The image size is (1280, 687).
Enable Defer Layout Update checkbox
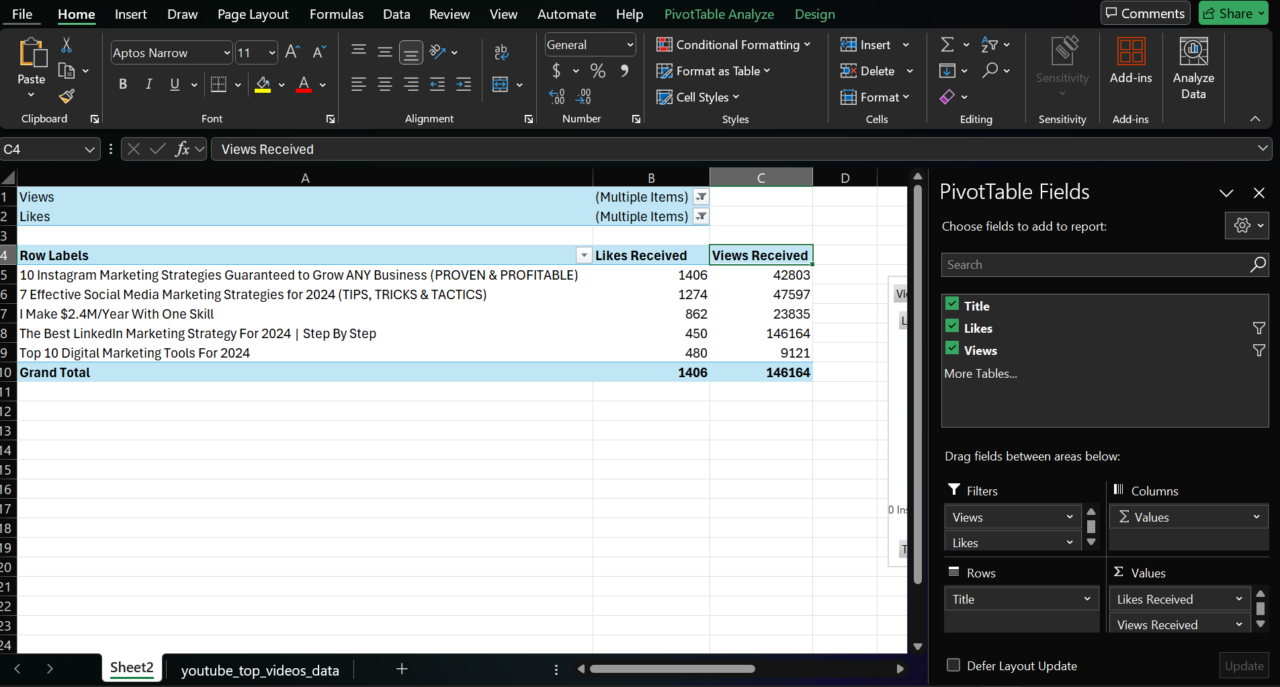953,665
